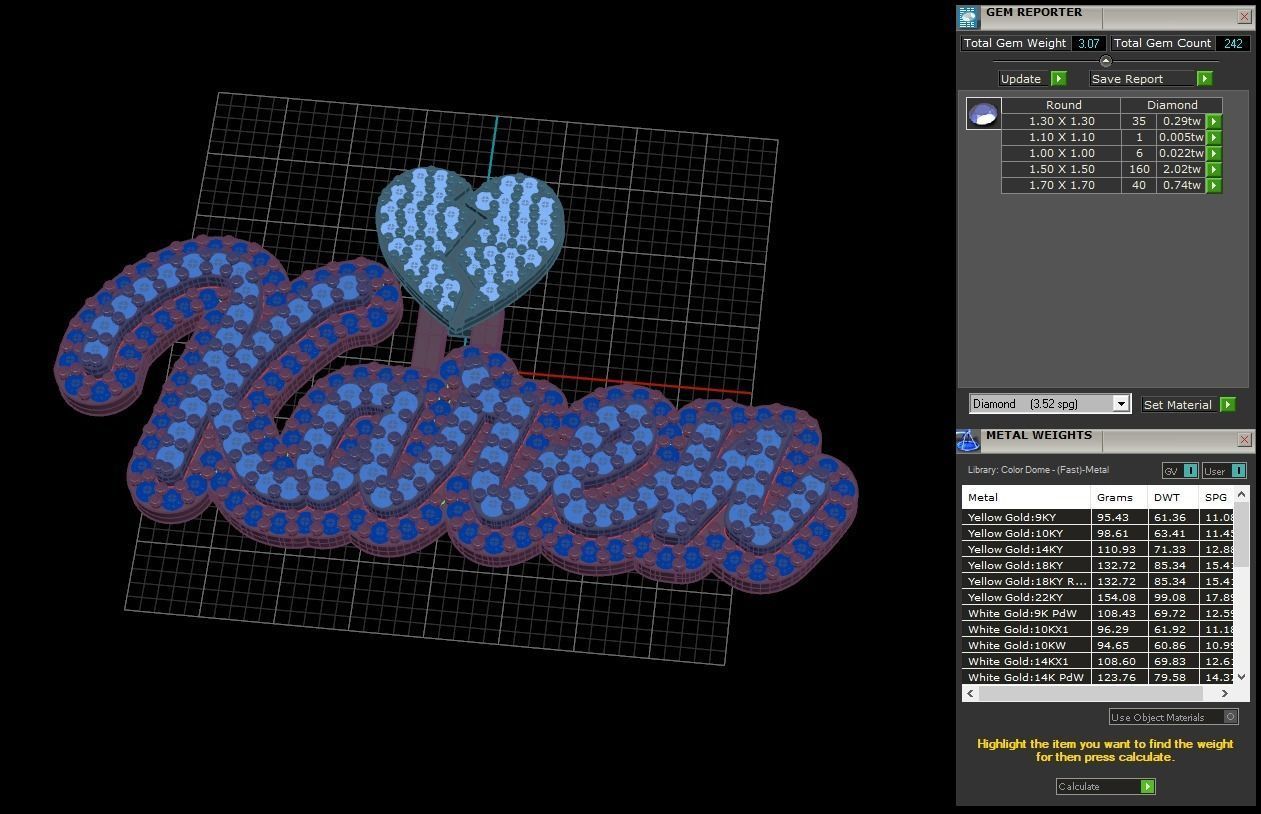Select the White Gold:9K PdW row
Screen dimensions: 1261x814
(1098, 613)
